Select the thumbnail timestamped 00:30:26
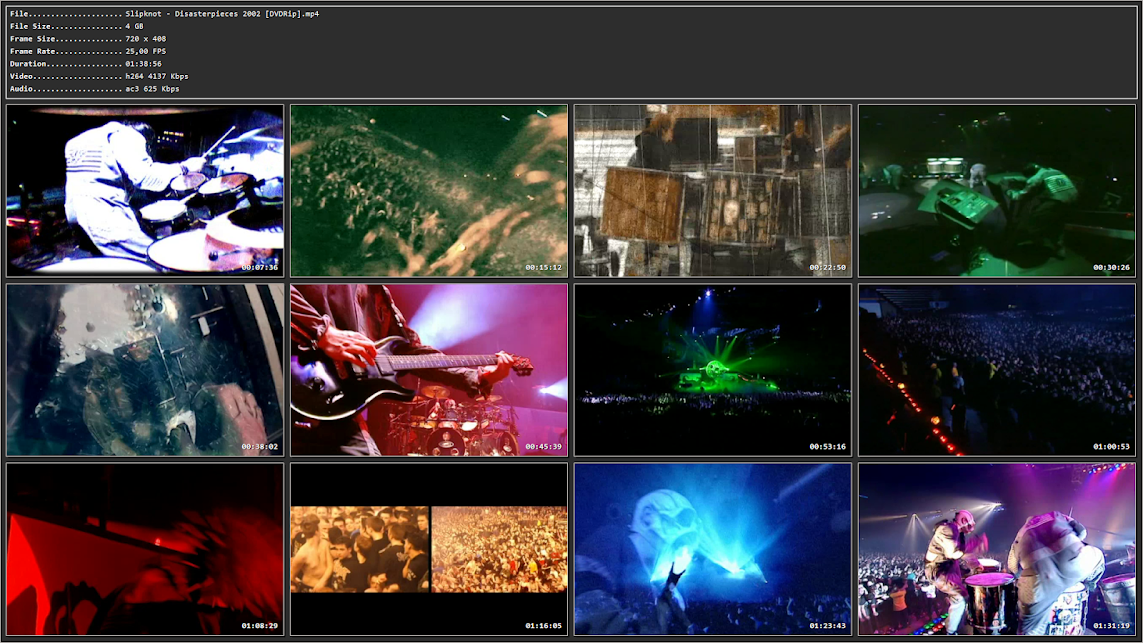 (x=996, y=190)
